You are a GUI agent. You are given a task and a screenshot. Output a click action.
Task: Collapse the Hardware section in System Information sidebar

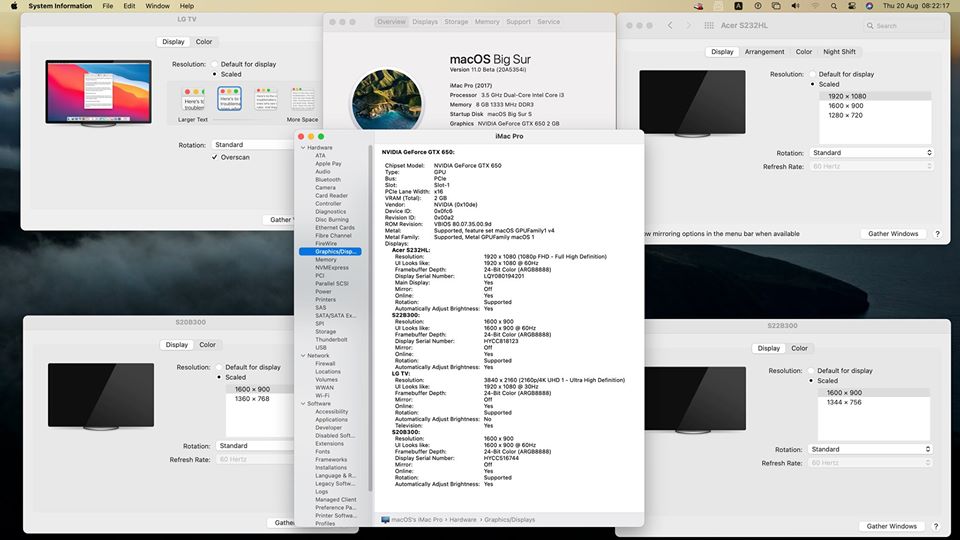coord(303,148)
